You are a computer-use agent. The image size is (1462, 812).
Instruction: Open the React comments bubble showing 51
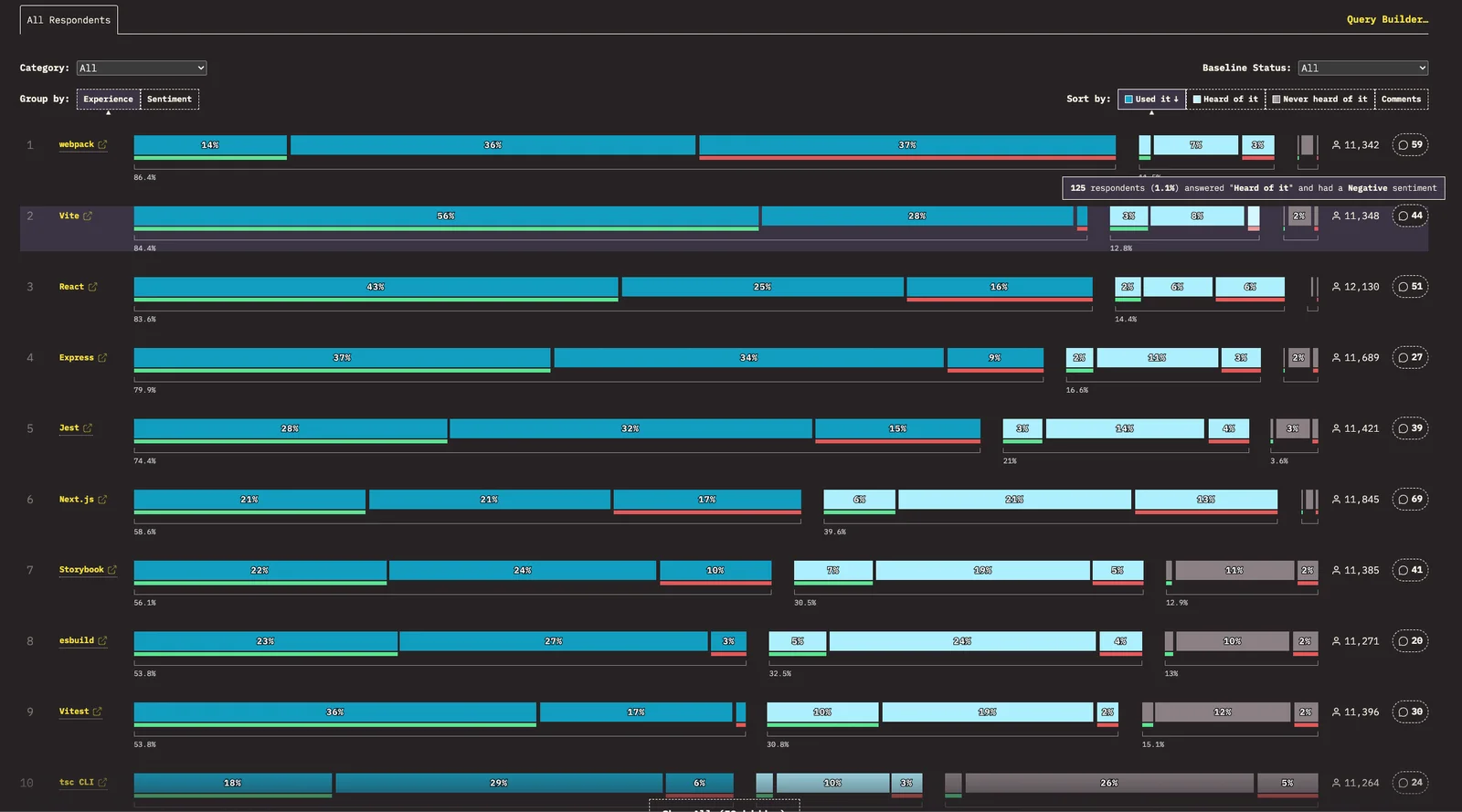pos(1410,287)
